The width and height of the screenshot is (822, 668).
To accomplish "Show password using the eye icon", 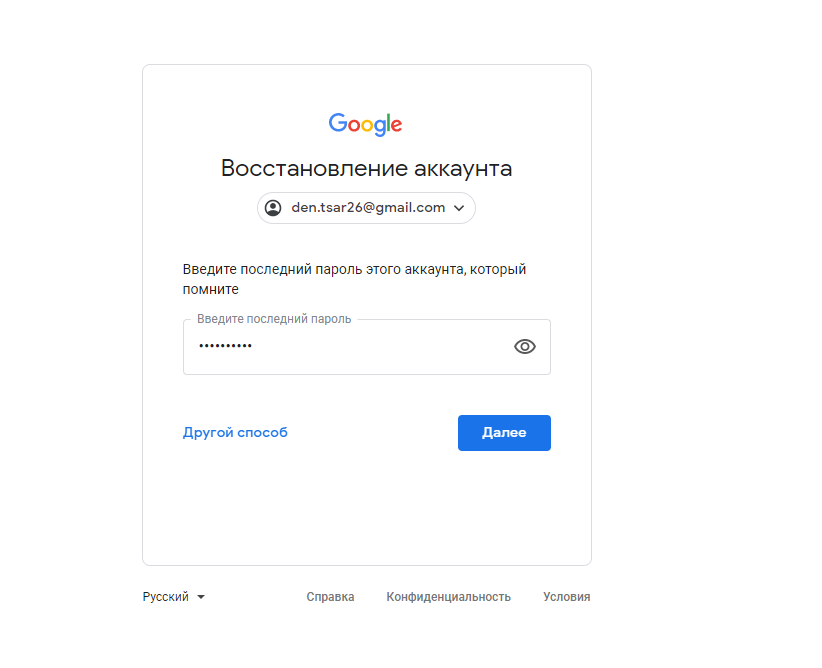I will point(525,347).
